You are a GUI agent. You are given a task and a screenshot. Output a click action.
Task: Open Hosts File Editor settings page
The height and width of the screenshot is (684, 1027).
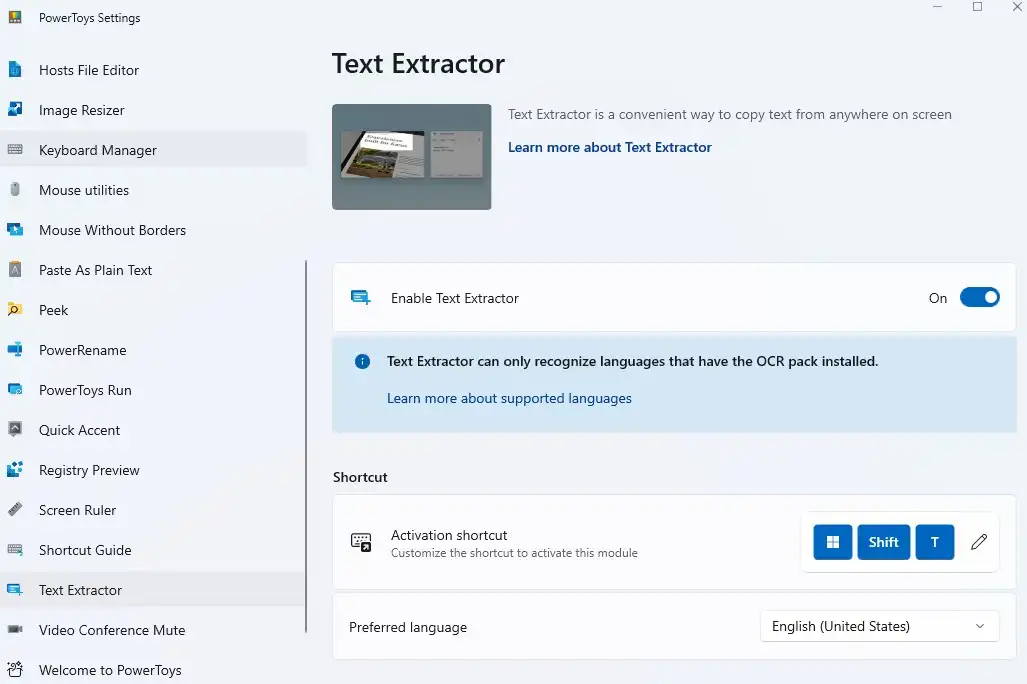pos(153,70)
